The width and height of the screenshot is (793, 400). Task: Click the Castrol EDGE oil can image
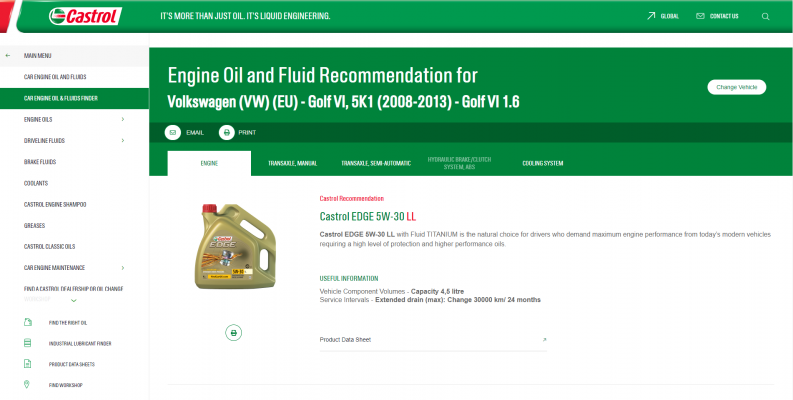(235, 246)
